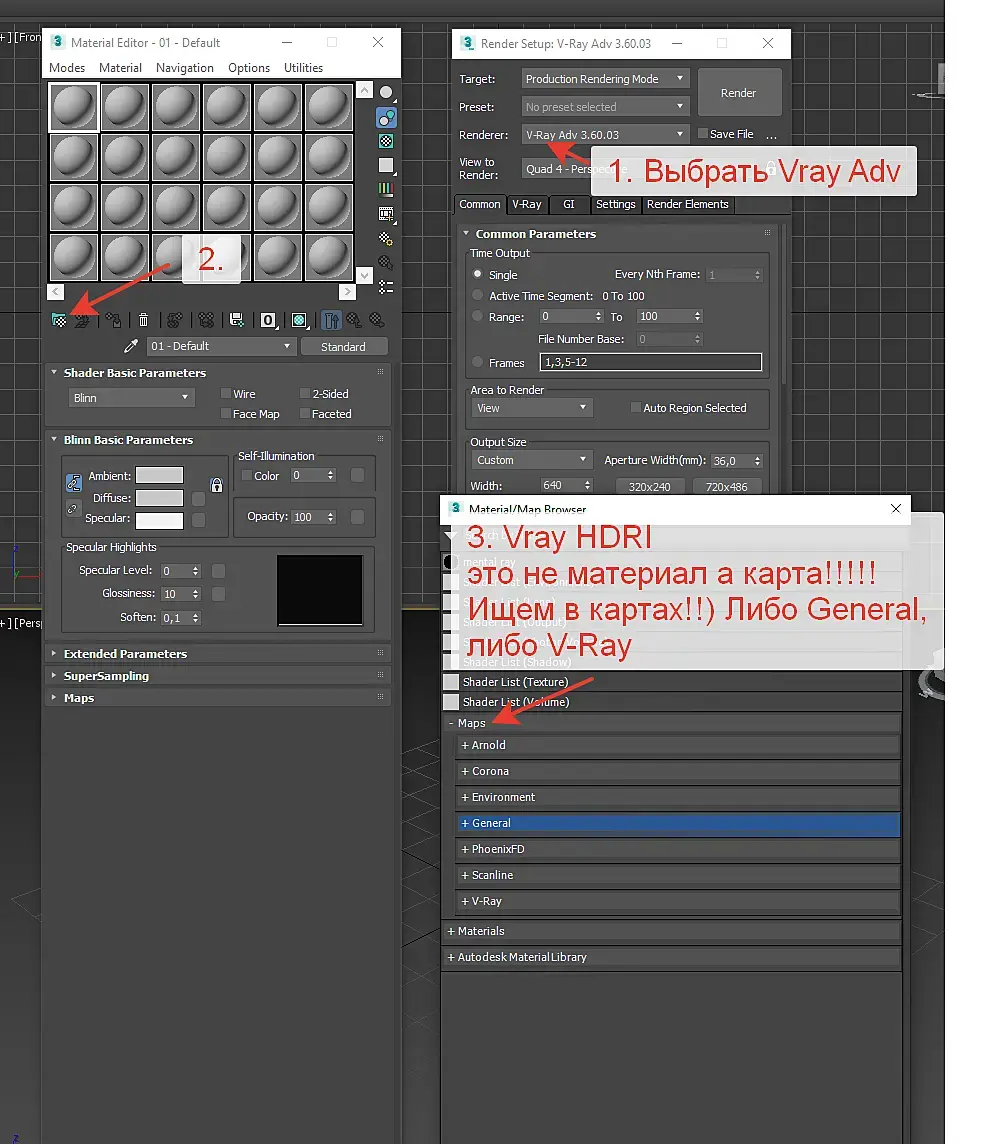Click the Make Unique icon

click(206, 320)
